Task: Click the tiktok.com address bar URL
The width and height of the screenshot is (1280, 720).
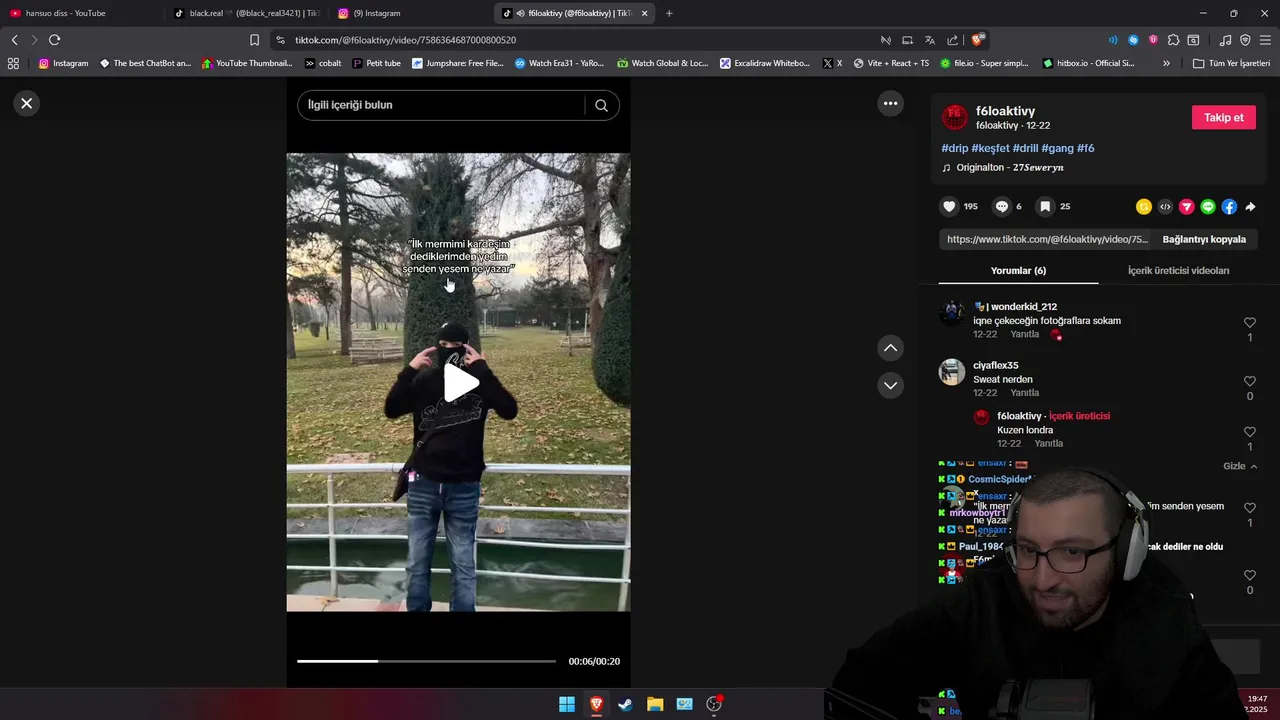Action: click(405, 40)
